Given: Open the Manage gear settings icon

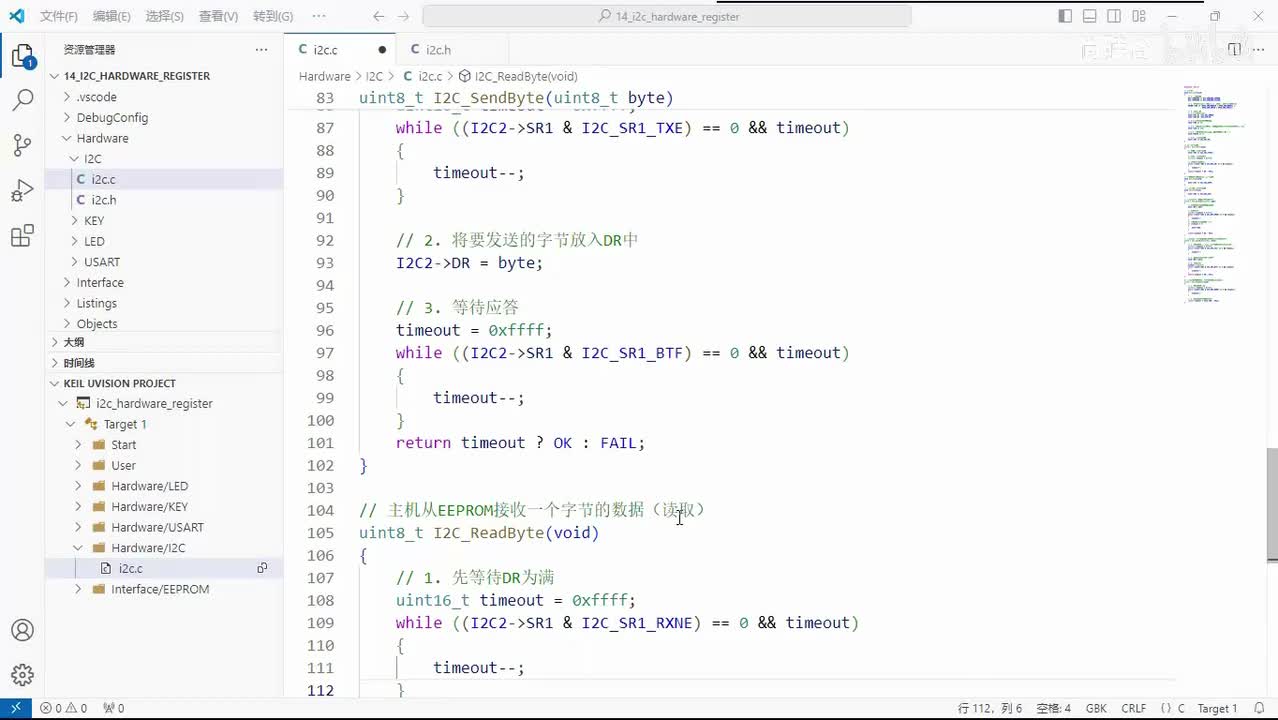Looking at the screenshot, I should tap(22, 675).
